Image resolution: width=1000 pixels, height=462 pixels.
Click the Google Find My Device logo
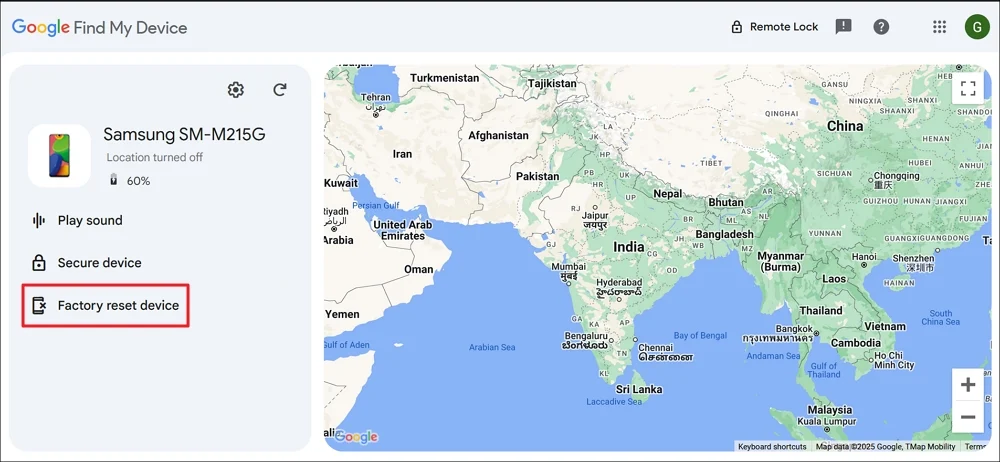tap(100, 27)
